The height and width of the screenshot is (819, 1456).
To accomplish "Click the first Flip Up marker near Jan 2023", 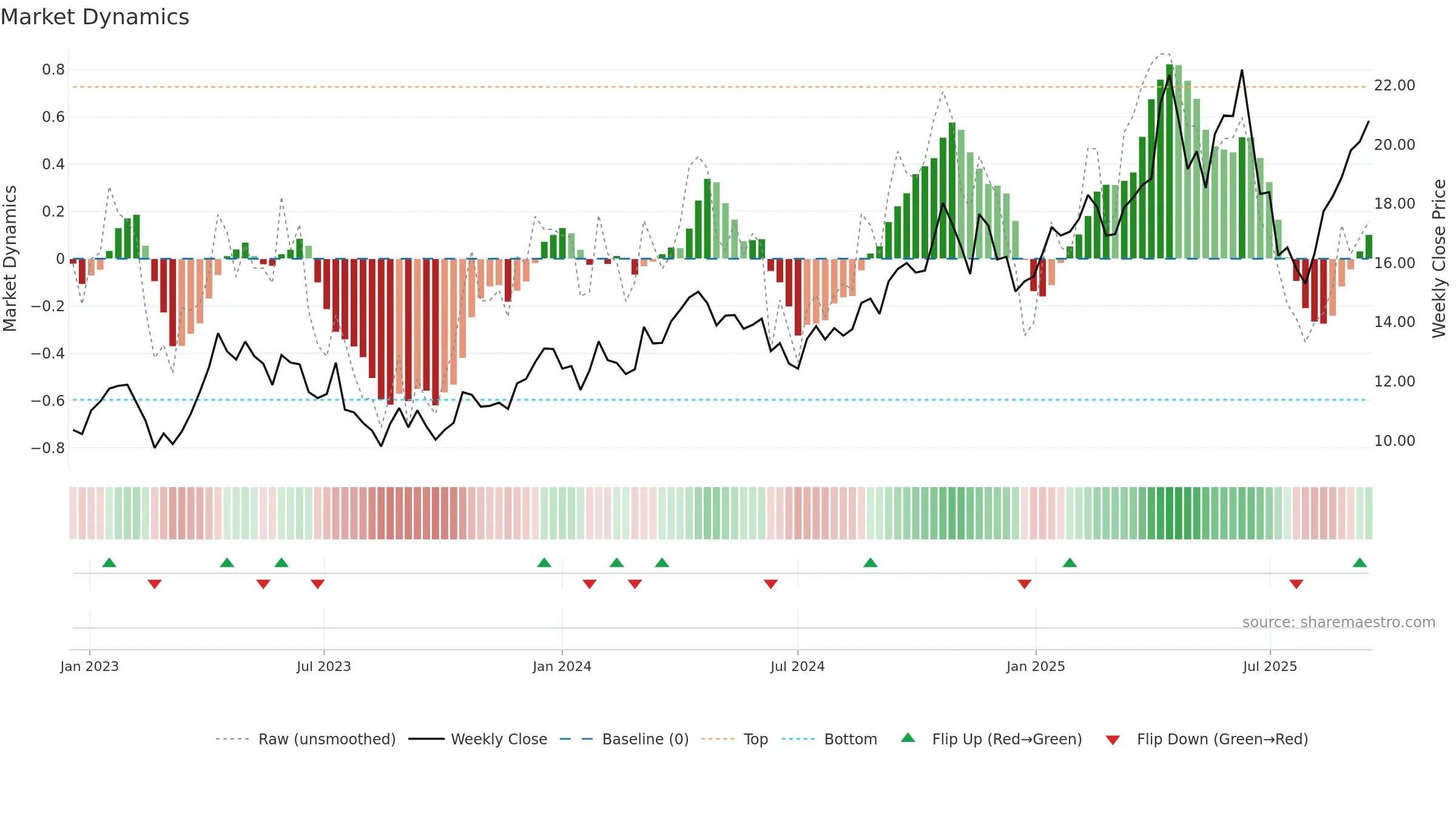I will (109, 562).
